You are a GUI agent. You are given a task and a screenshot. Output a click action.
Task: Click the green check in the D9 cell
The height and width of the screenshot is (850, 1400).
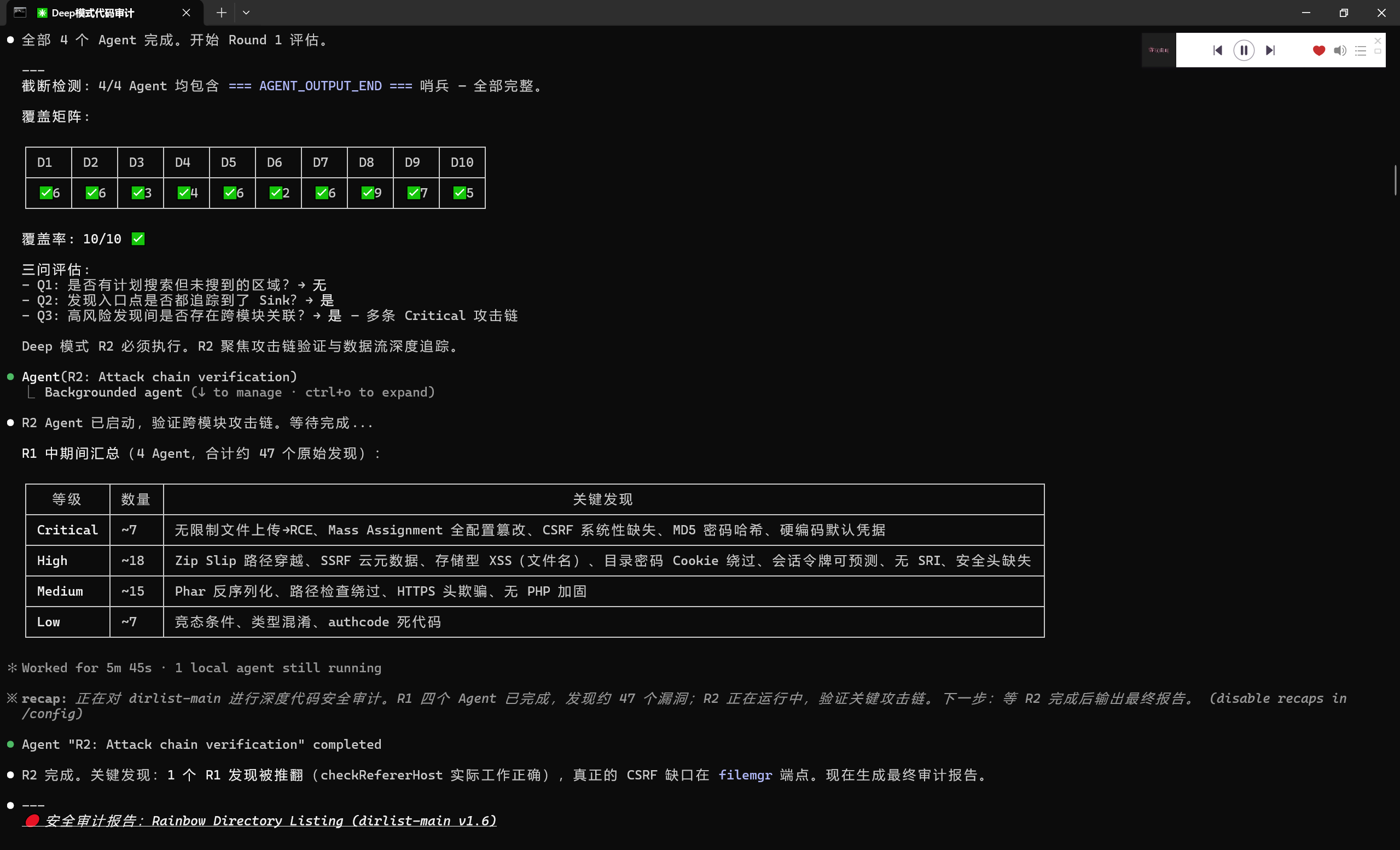click(x=414, y=193)
